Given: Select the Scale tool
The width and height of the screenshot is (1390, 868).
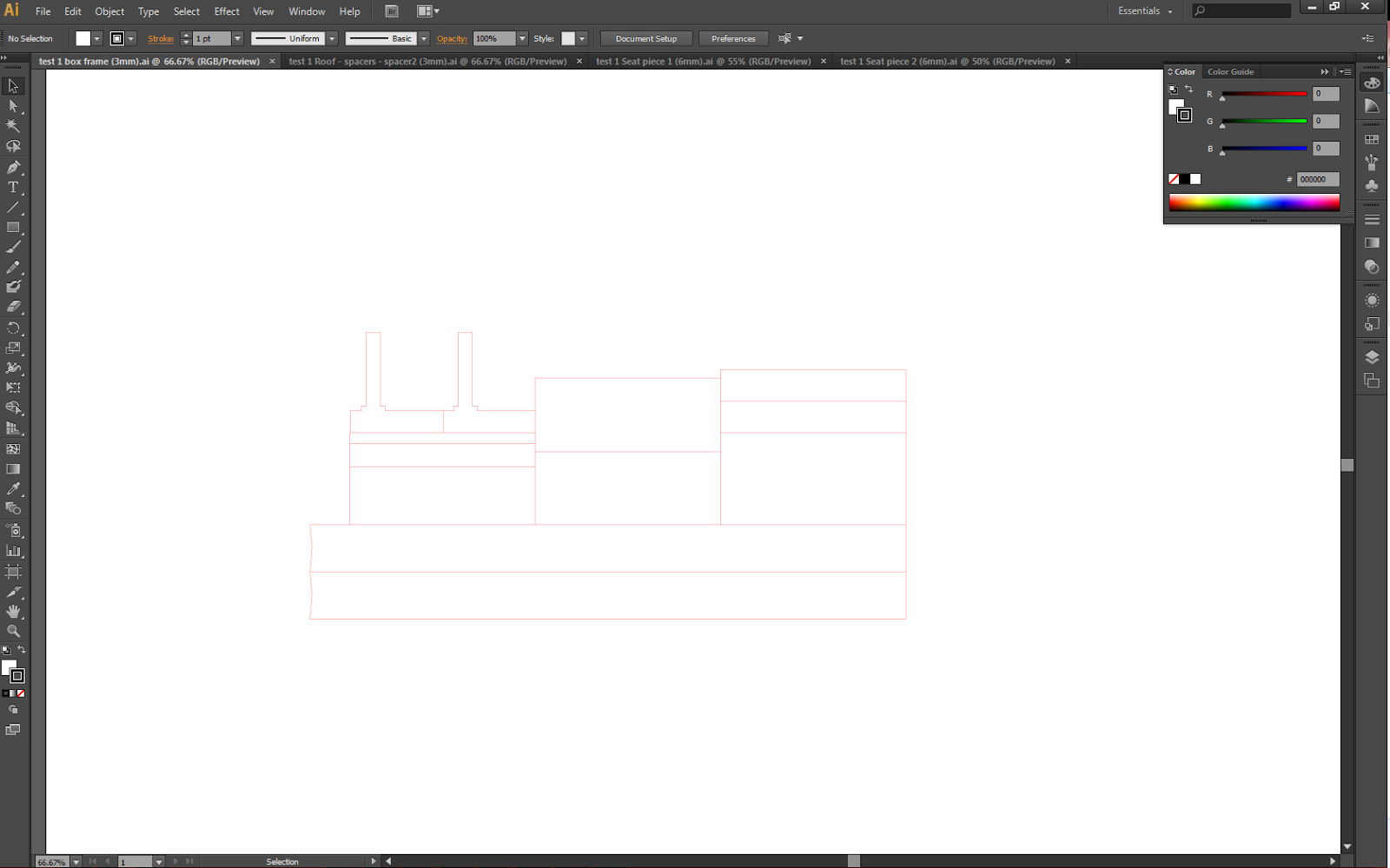Looking at the screenshot, I should click(13, 348).
